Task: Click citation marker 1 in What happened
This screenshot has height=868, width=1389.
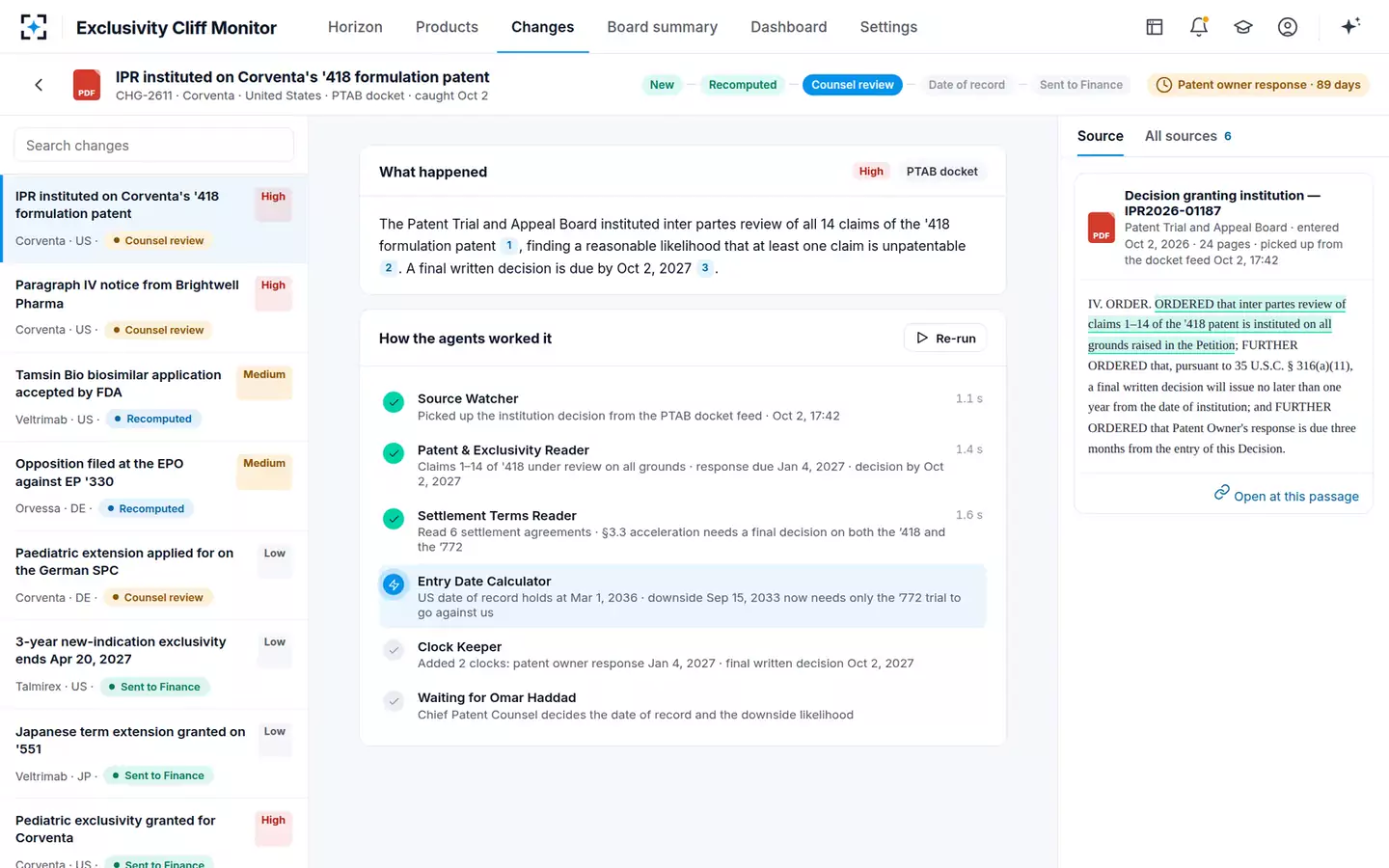Action: [x=509, y=246]
